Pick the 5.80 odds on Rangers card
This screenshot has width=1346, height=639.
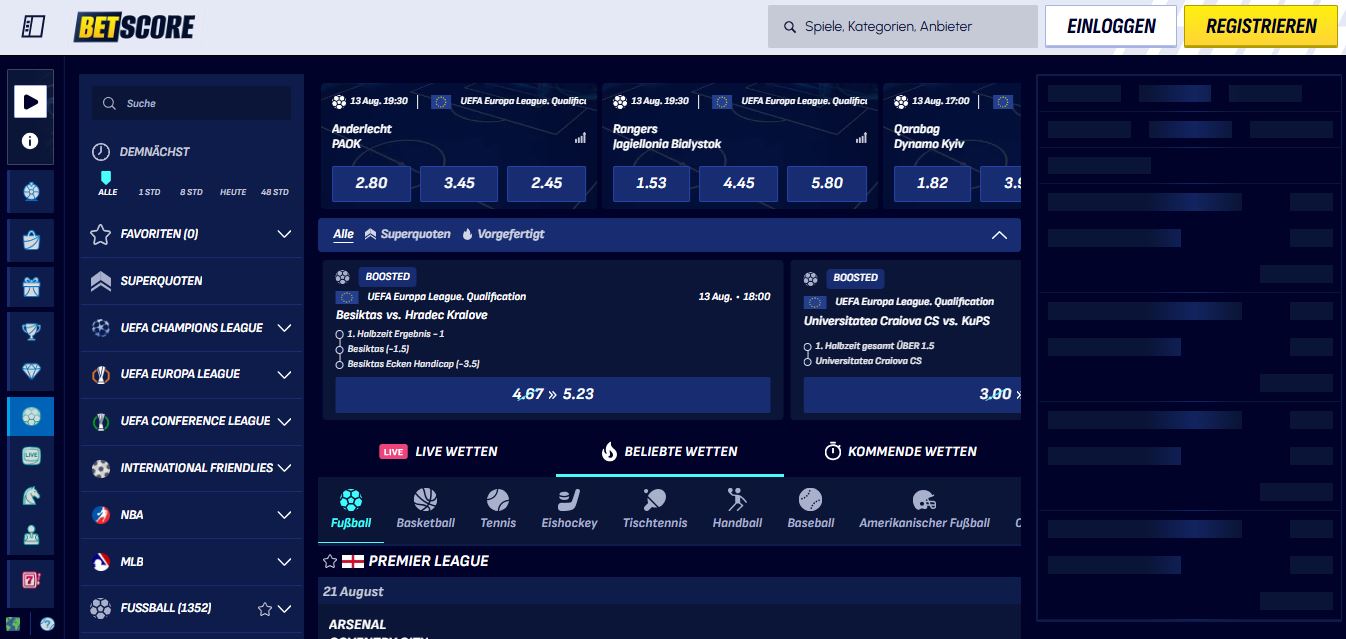827,183
